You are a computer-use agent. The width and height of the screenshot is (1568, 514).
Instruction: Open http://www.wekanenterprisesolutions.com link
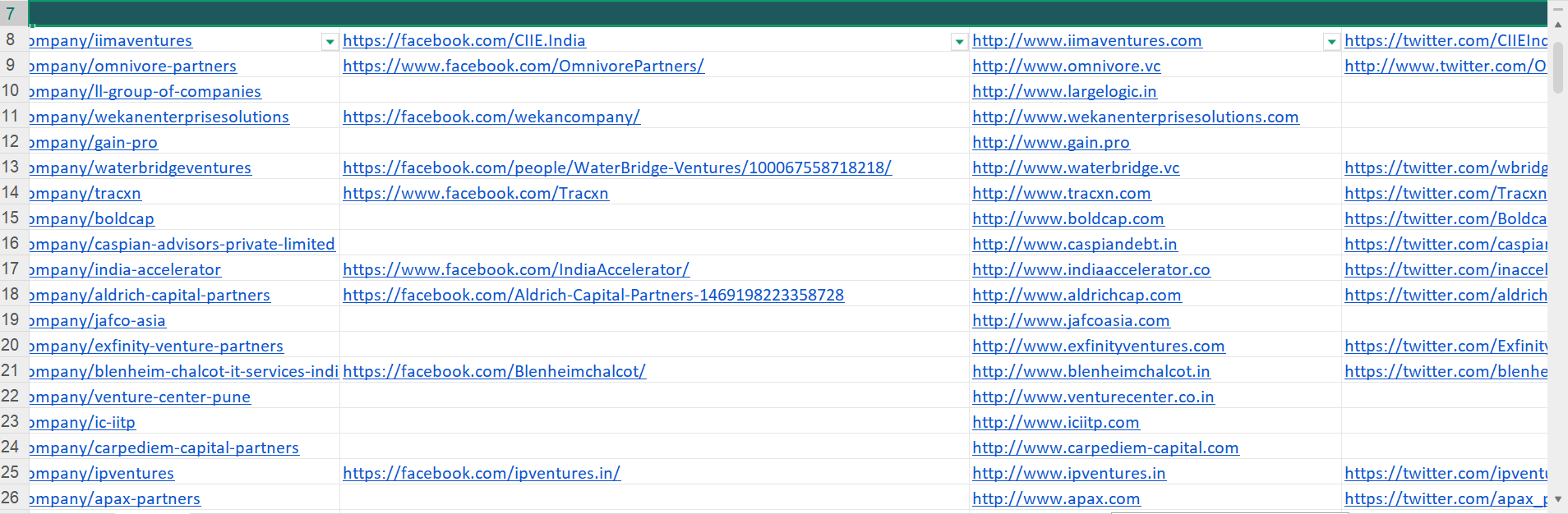click(x=1136, y=117)
